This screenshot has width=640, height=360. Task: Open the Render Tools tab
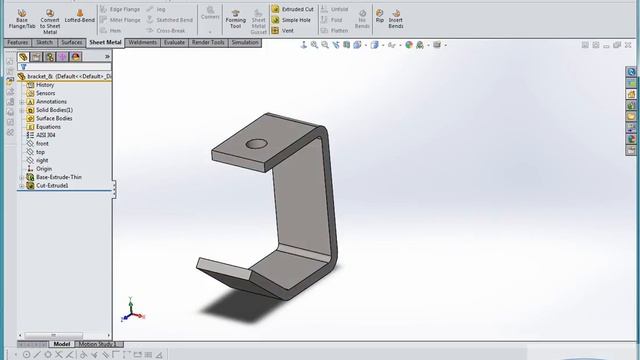tap(208, 42)
